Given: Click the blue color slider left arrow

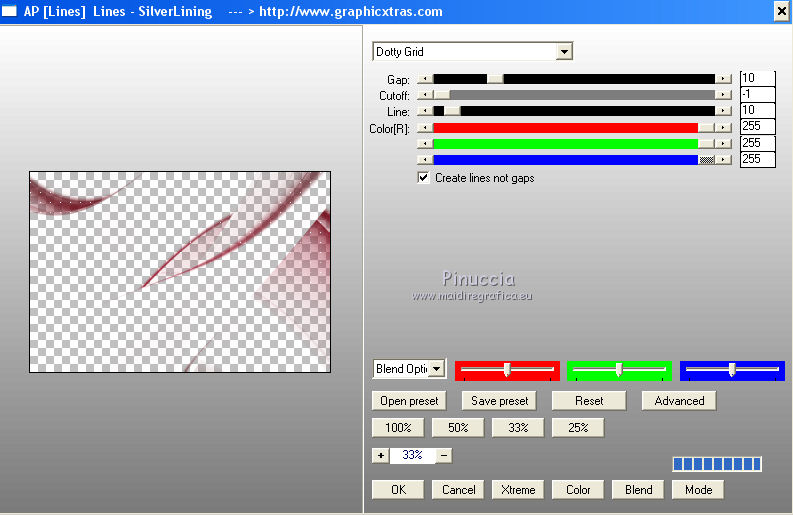Looking at the screenshot, I should pyautogui.click(x=425, y=160).
